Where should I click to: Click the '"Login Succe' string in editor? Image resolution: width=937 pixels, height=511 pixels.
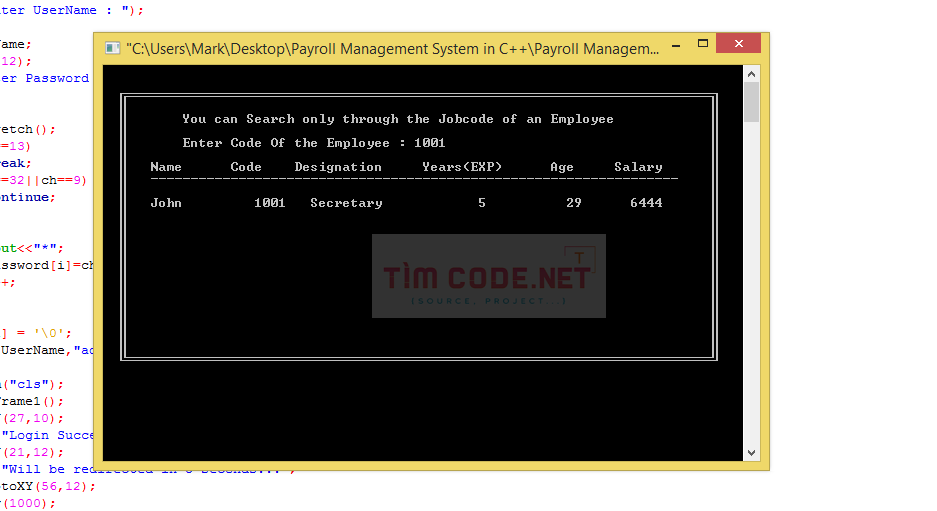48,435
